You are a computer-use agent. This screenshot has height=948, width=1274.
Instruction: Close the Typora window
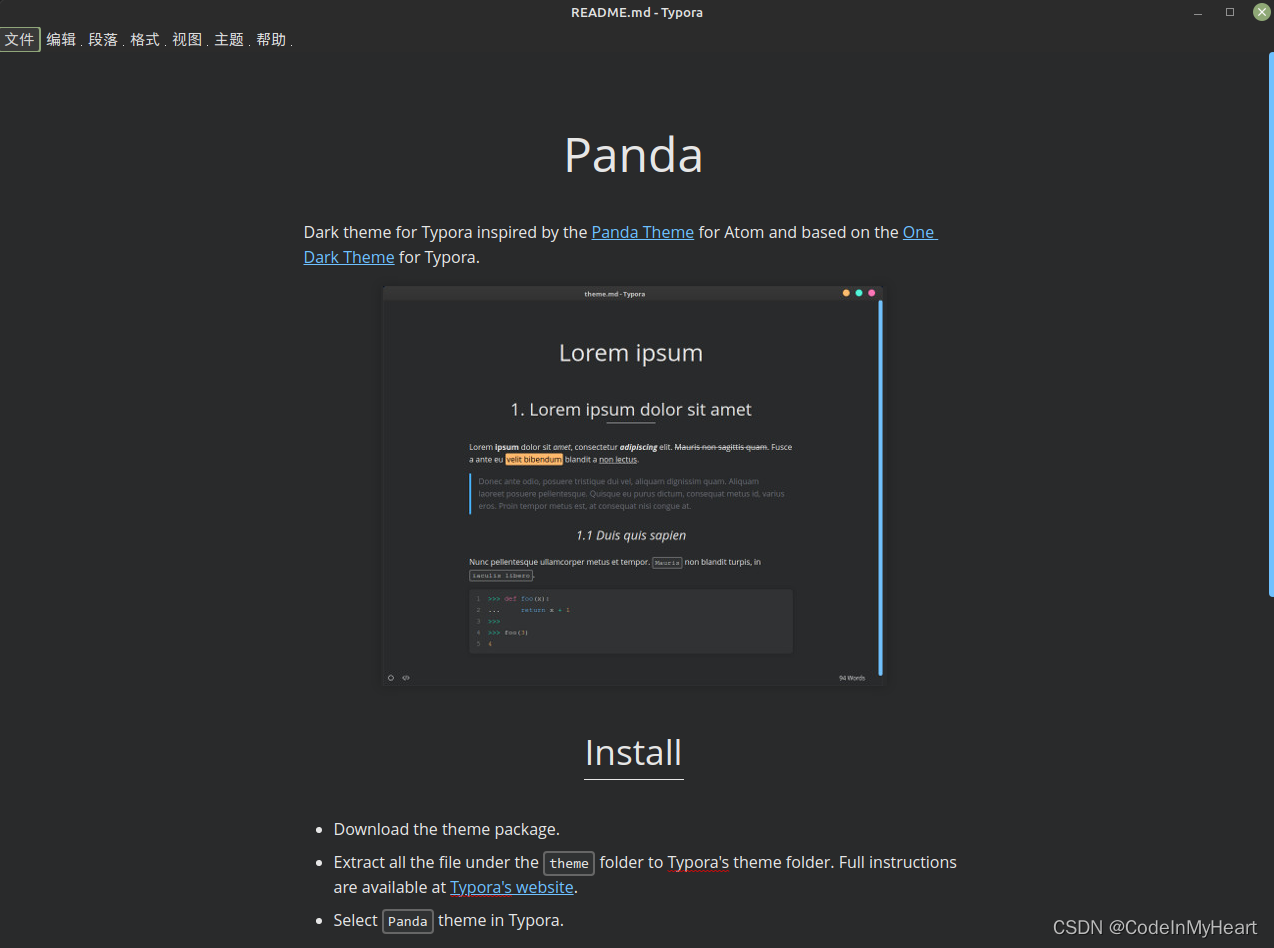pos(1262,12)
